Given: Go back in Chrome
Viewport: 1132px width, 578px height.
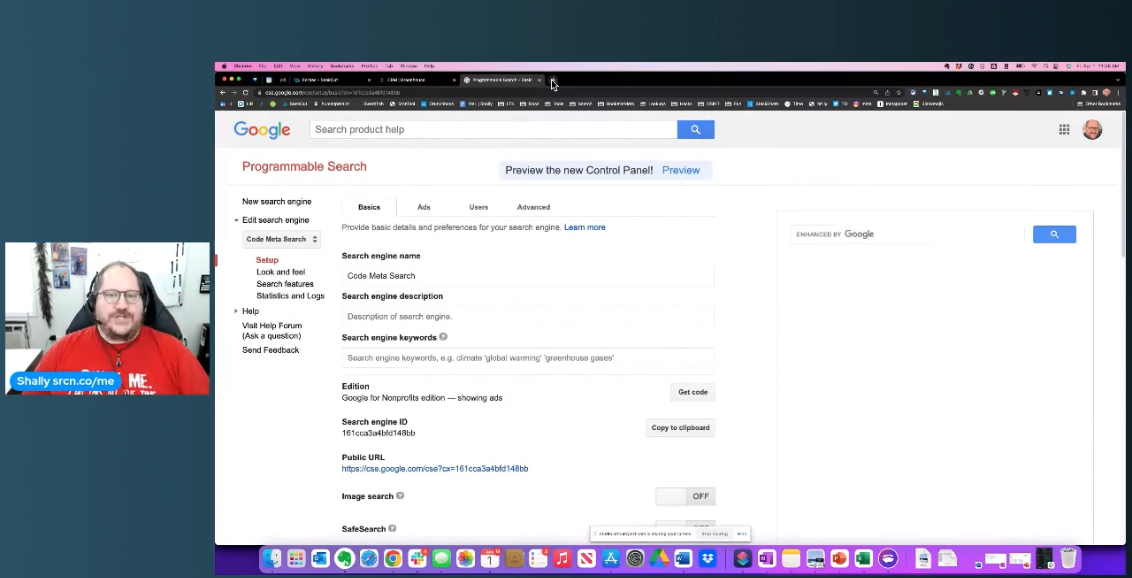Looking at the screenshot, I should click(222, 93).
